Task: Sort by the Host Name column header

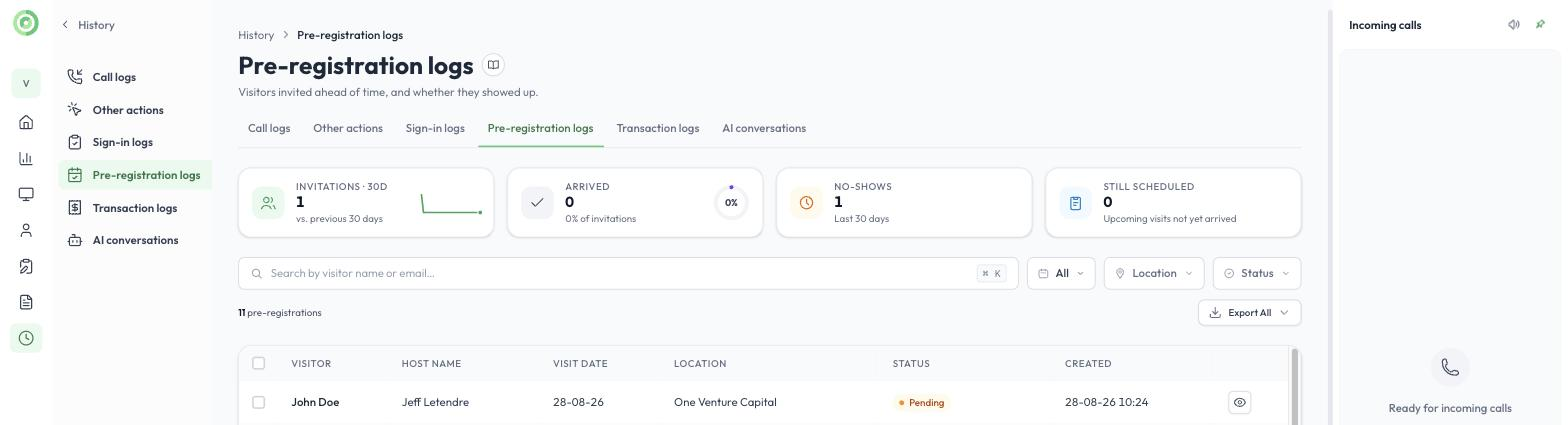Action: (431, 363)
